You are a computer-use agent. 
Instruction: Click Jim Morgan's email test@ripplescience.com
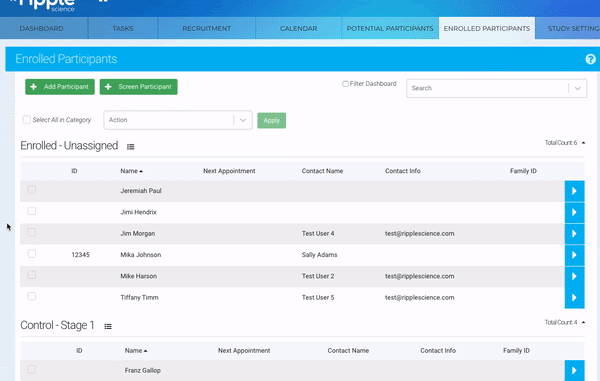tap(419, 234)
